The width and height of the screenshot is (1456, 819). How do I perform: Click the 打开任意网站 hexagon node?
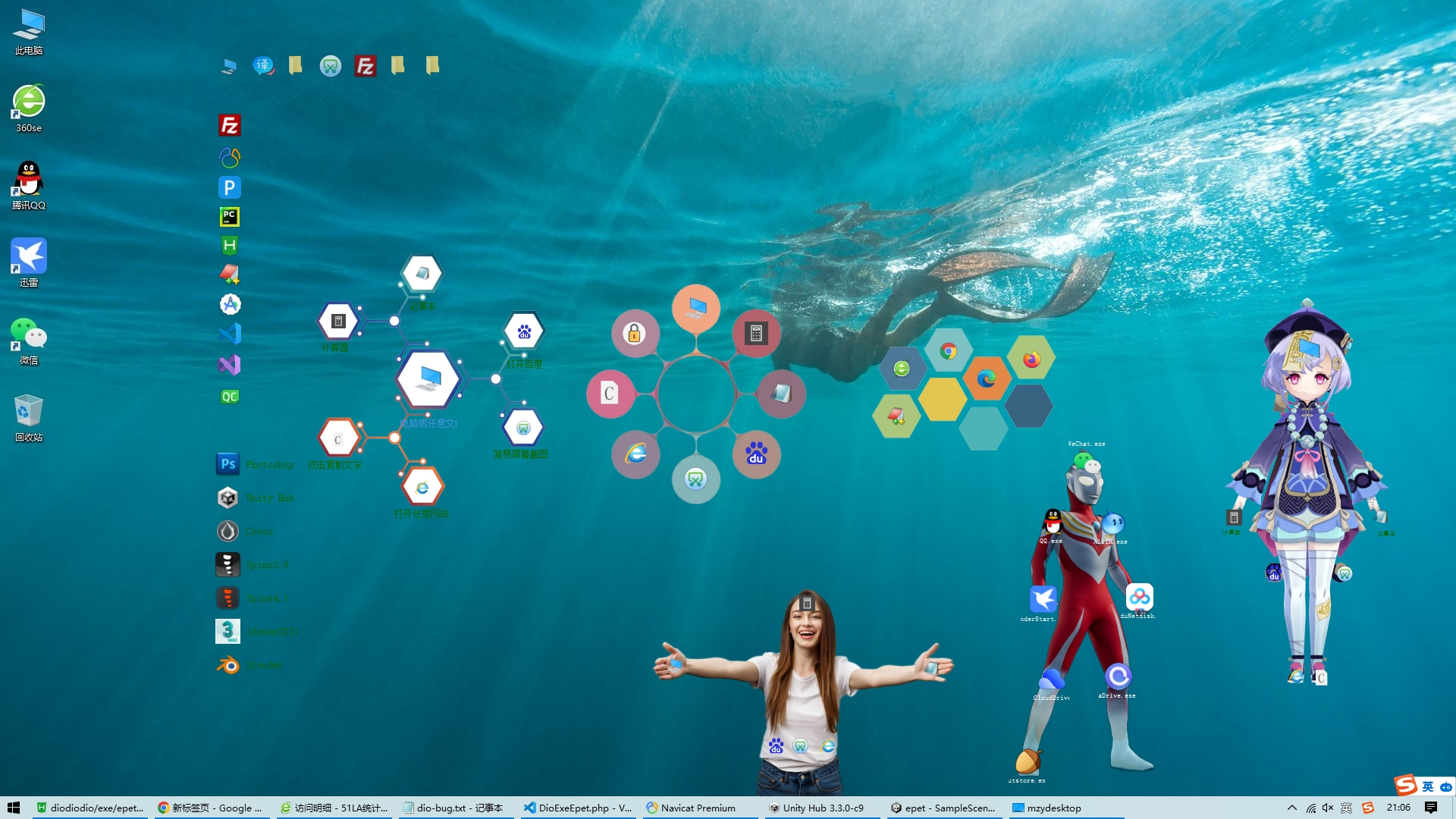click(x=422, y=487)
